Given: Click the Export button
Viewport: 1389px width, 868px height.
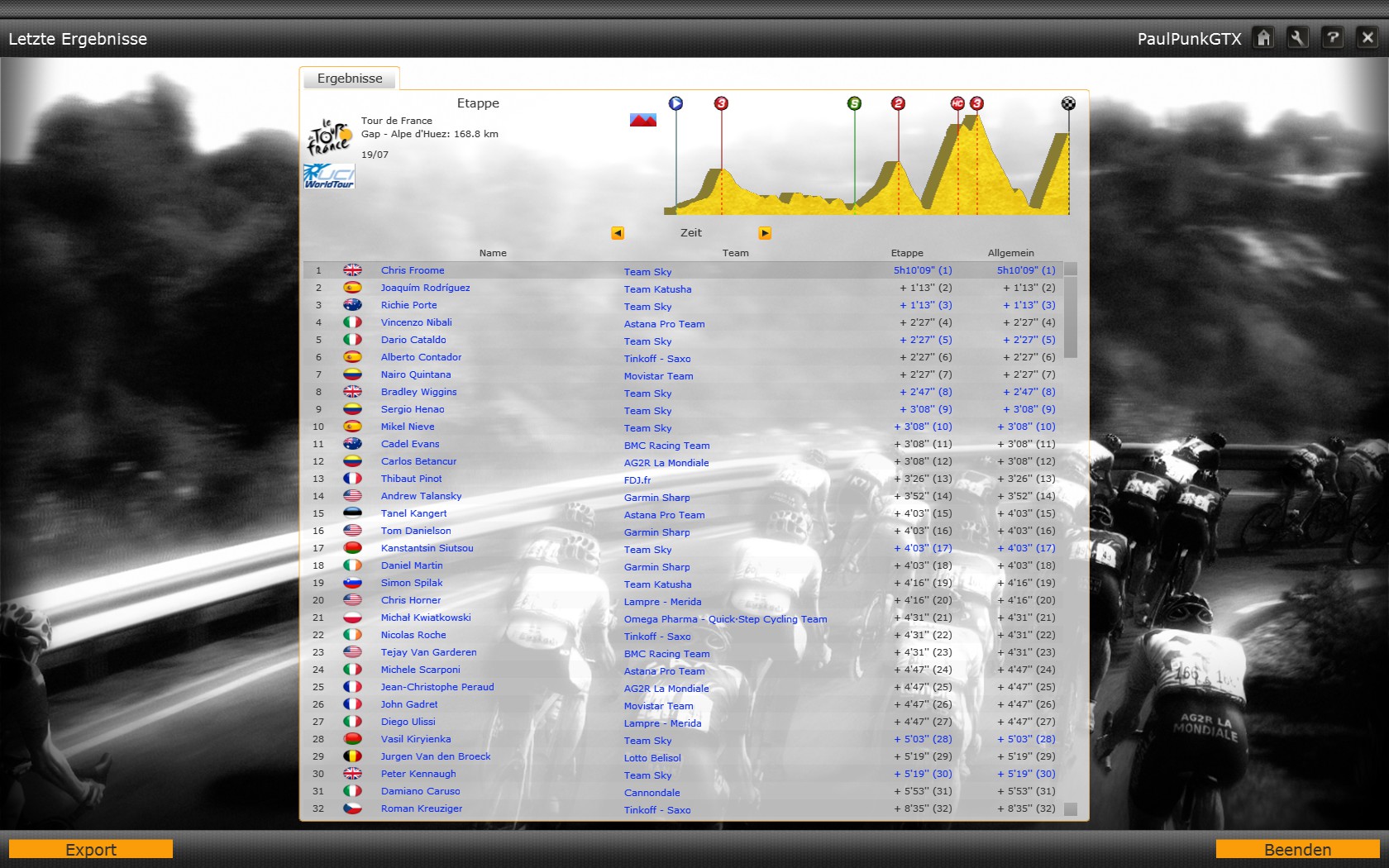Looking at the screenshot, I should pyautogui.click(x=91, y=849).
